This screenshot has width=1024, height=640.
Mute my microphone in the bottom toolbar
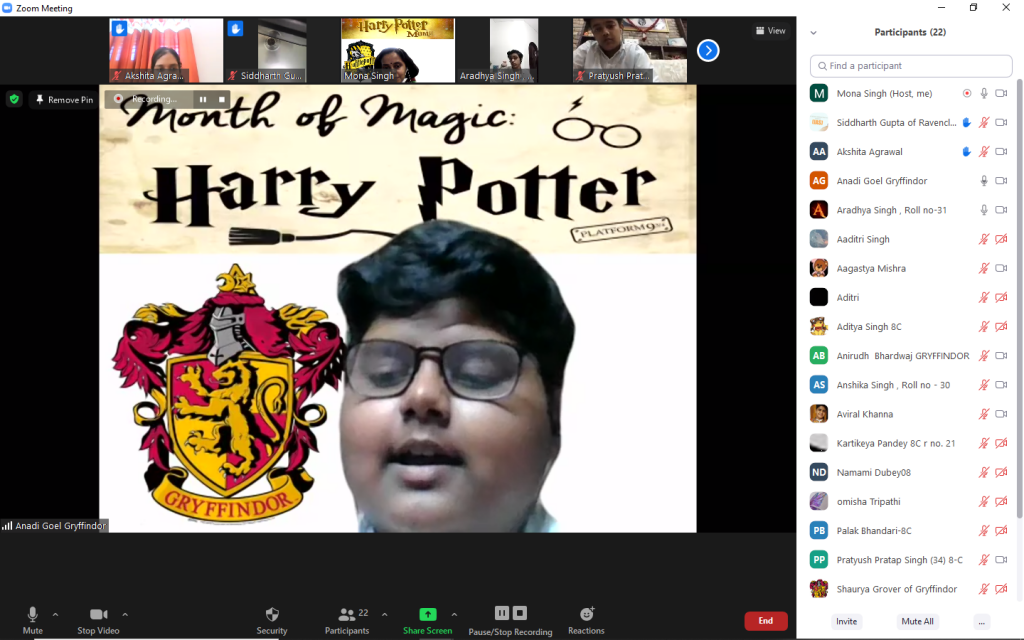coord(33,614)
